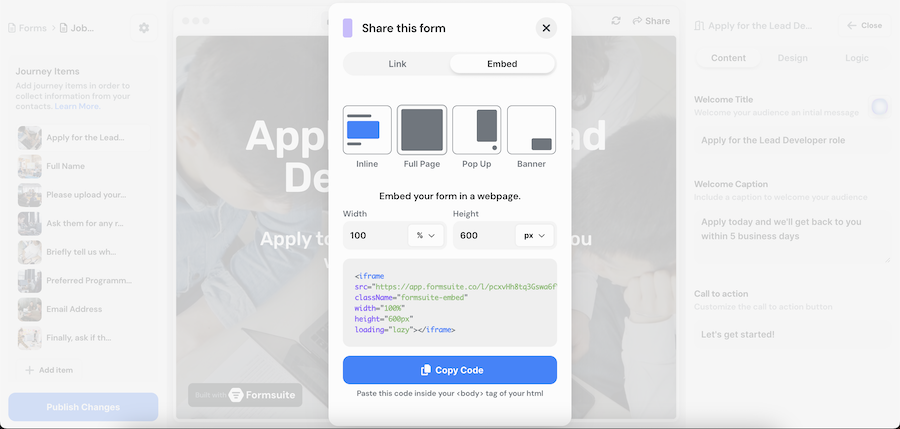Viewport: 900px width, 429px height.
Task: Open form settings gear icon
Action: tap(144, 28)
